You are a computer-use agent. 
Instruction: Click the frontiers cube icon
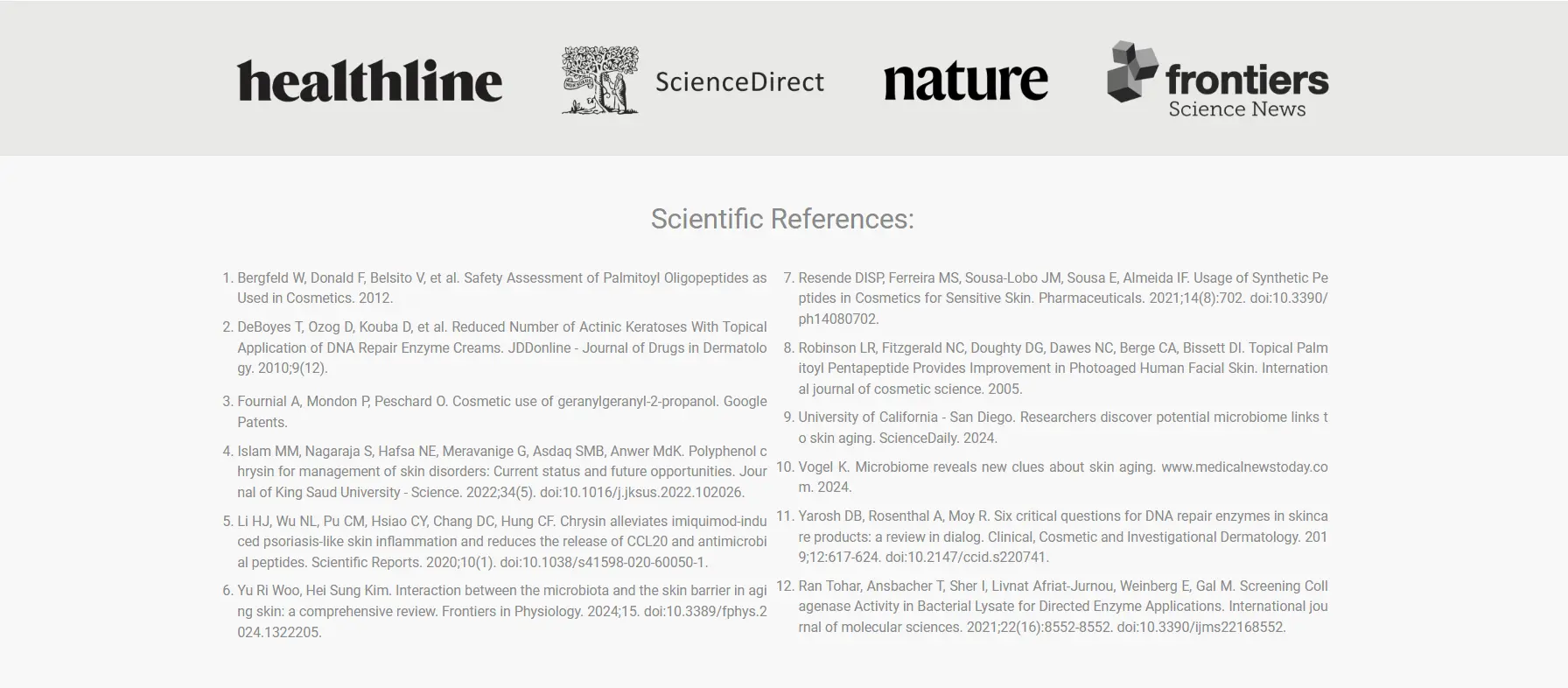point(1133,72)
